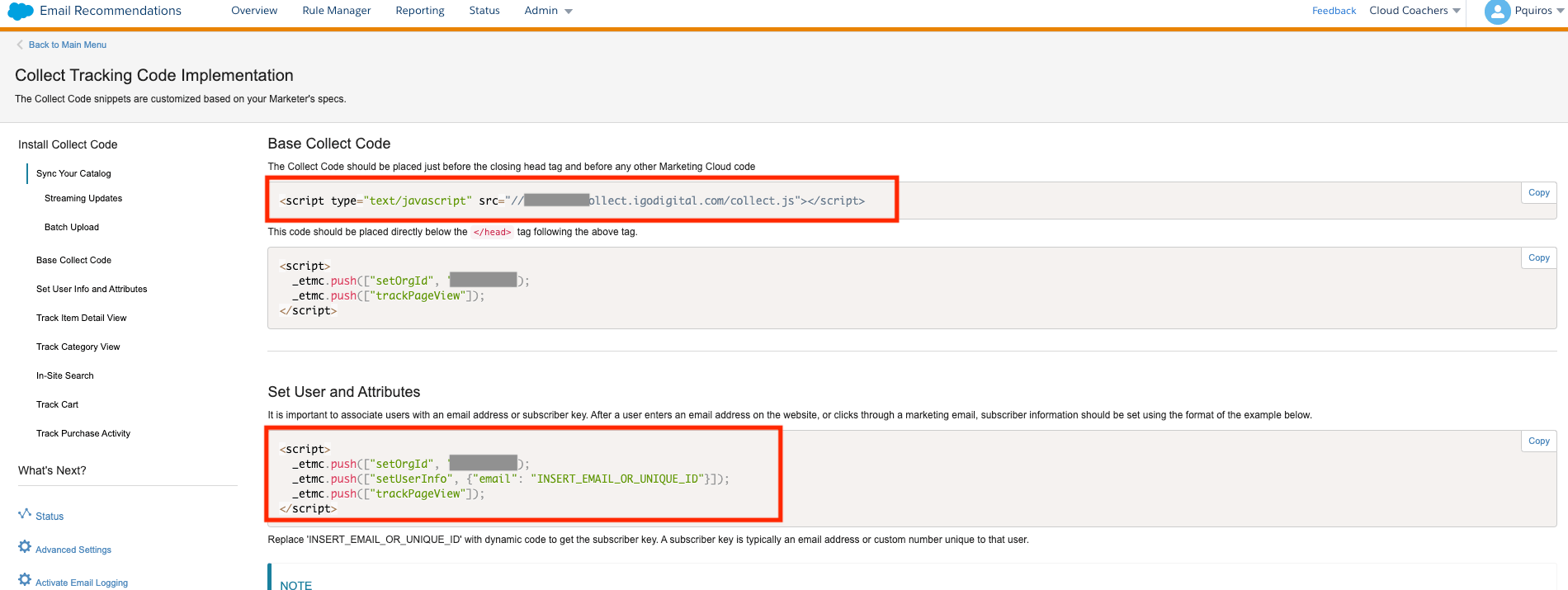The width and height of the screenshot is (1568, 590).
Task: Go to the Overview tab
Action: coord(254,11)
